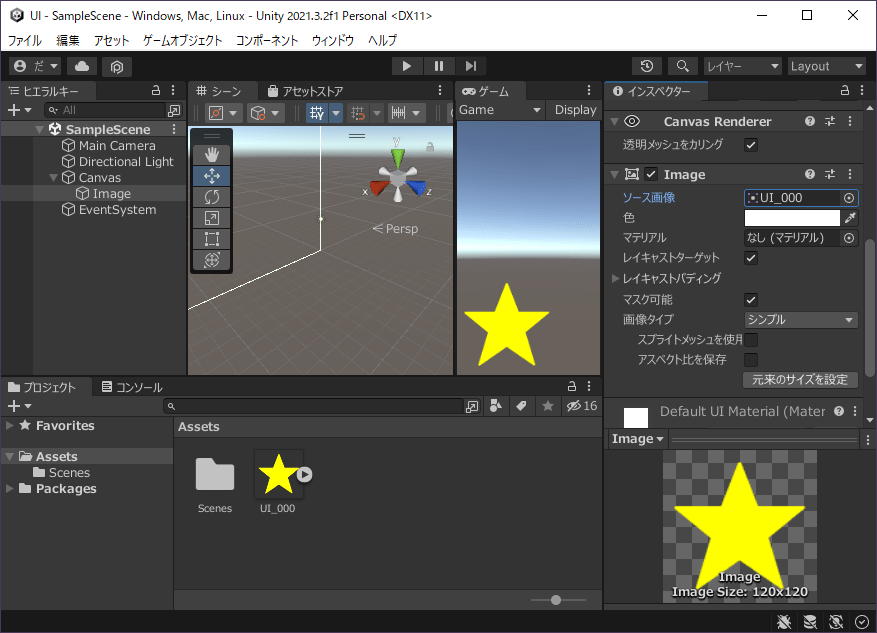877x633 pixels.
Task: Switch to the コンソール tab
Action: point(132,387)
